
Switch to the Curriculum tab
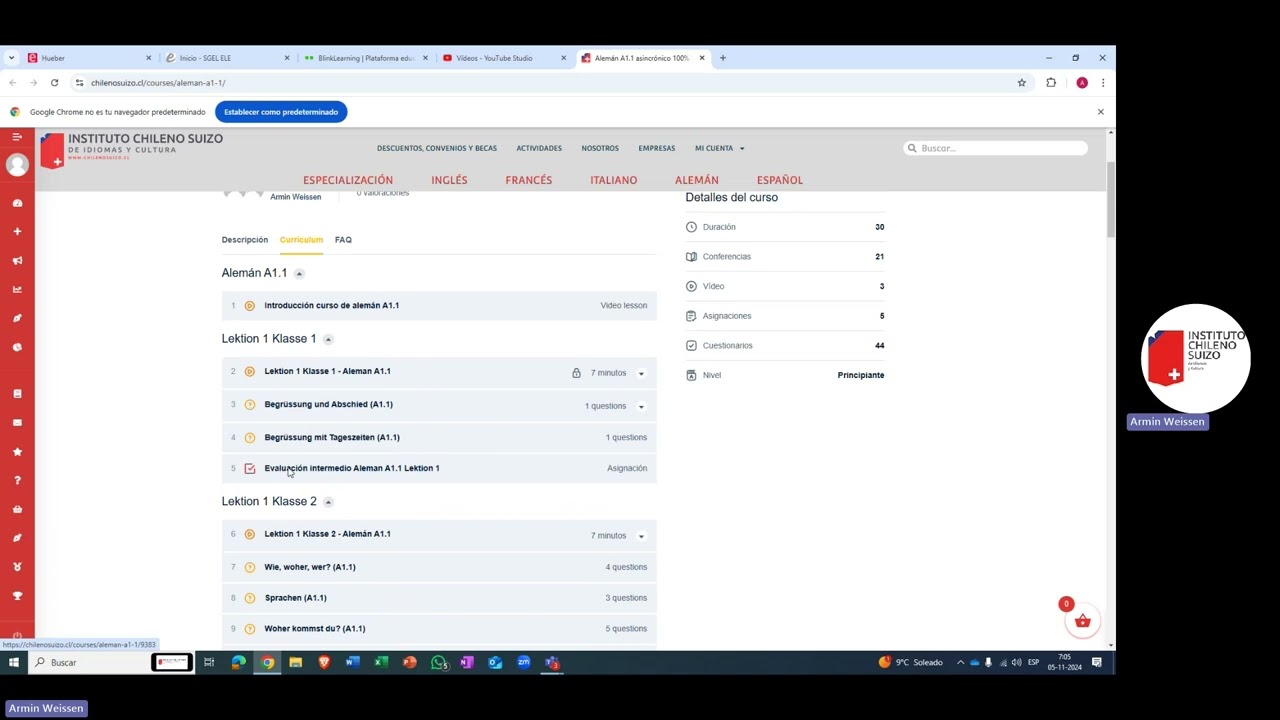click(301, 240)
